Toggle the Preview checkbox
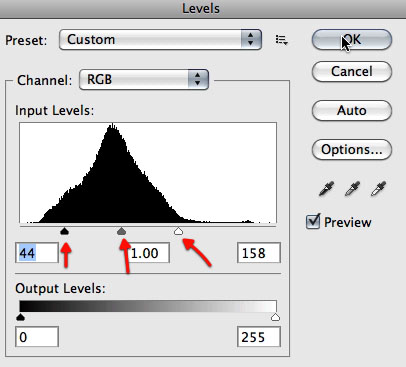This screenshot has width=406, height=367. pyautogui.click(x=313, y=221)
